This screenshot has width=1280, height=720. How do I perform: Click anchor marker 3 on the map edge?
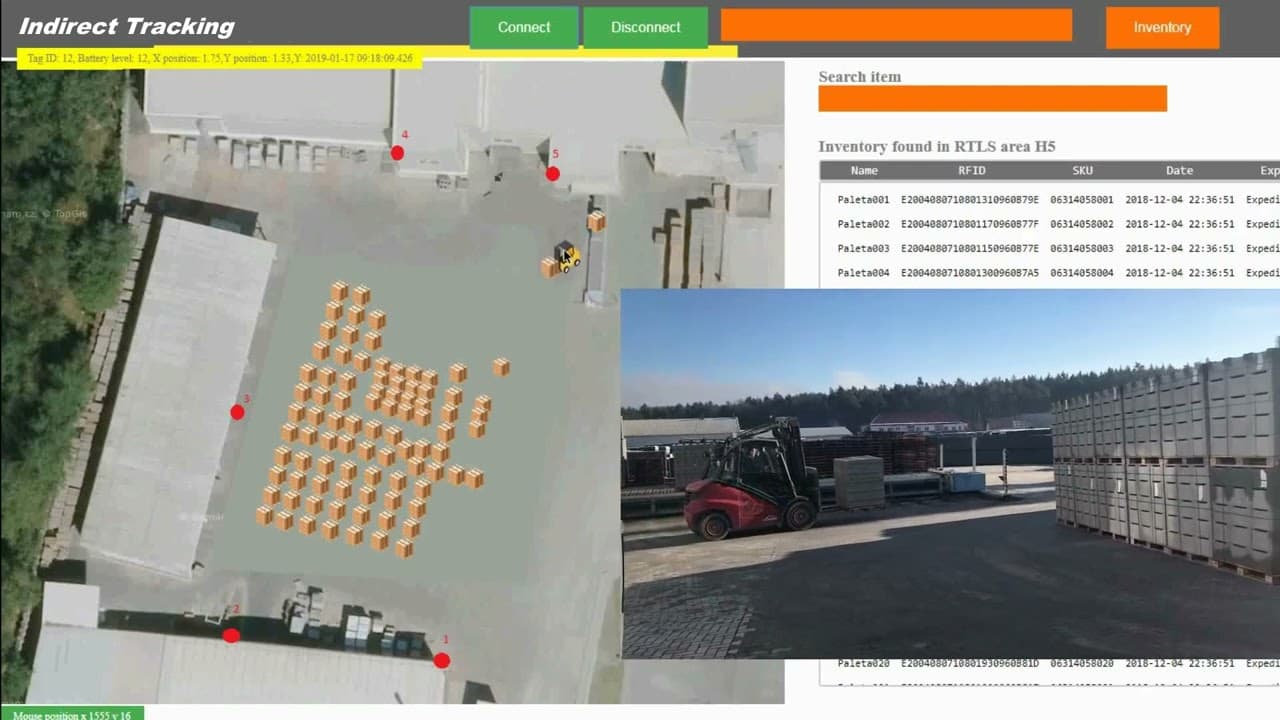pos(238,411)
